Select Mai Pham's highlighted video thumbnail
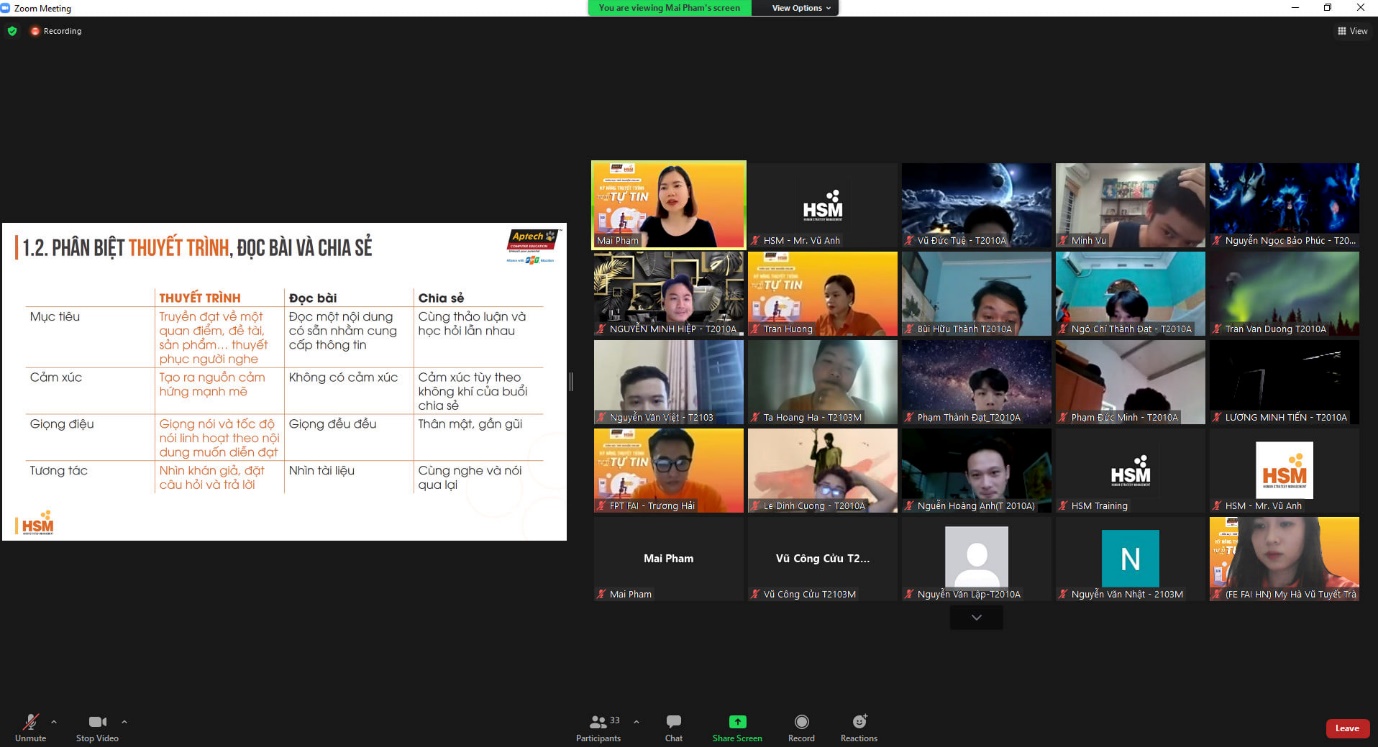This screenshot has width=1378, height=747. 668,204
